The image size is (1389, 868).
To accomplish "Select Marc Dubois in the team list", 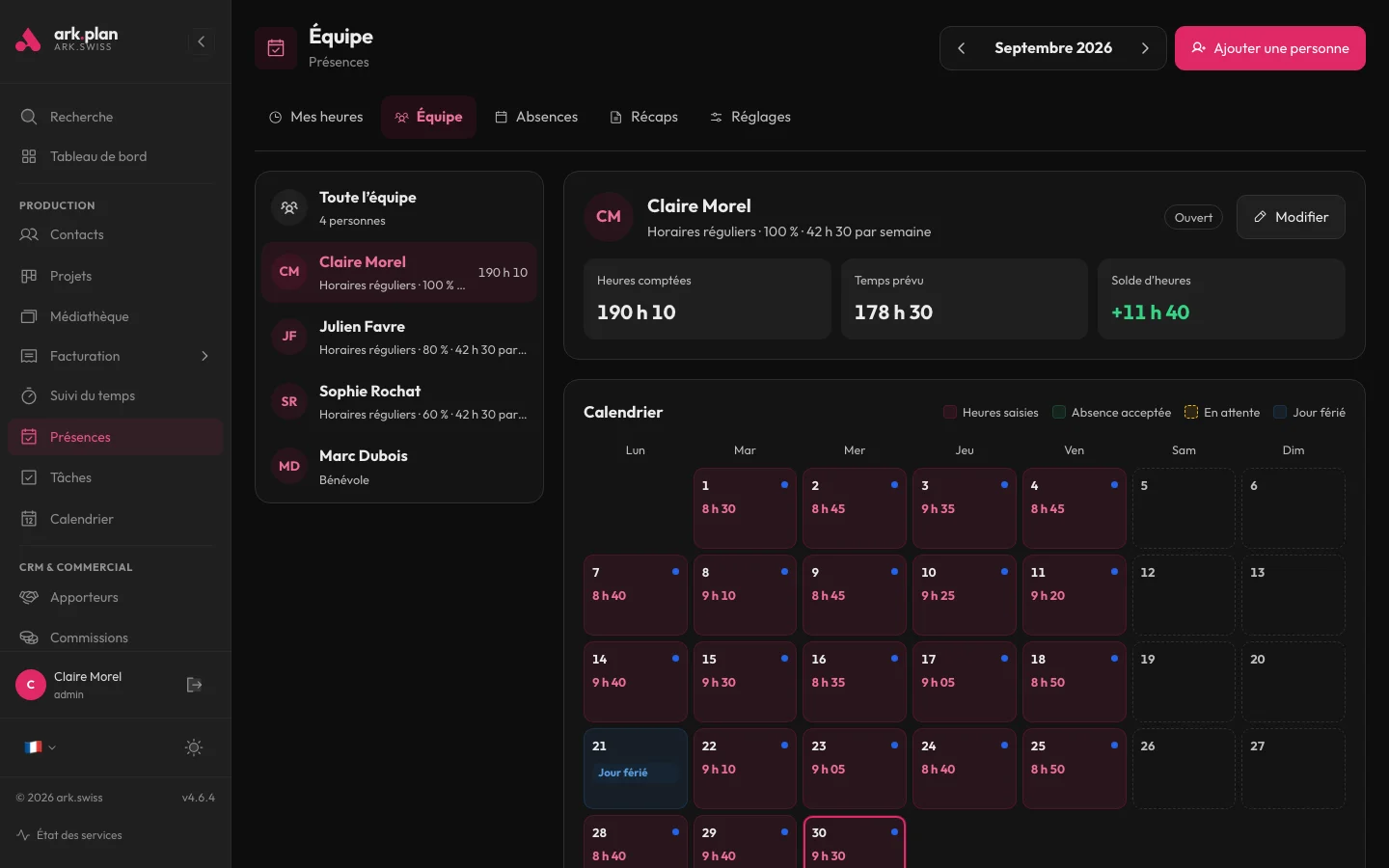I will coord(399,466).
